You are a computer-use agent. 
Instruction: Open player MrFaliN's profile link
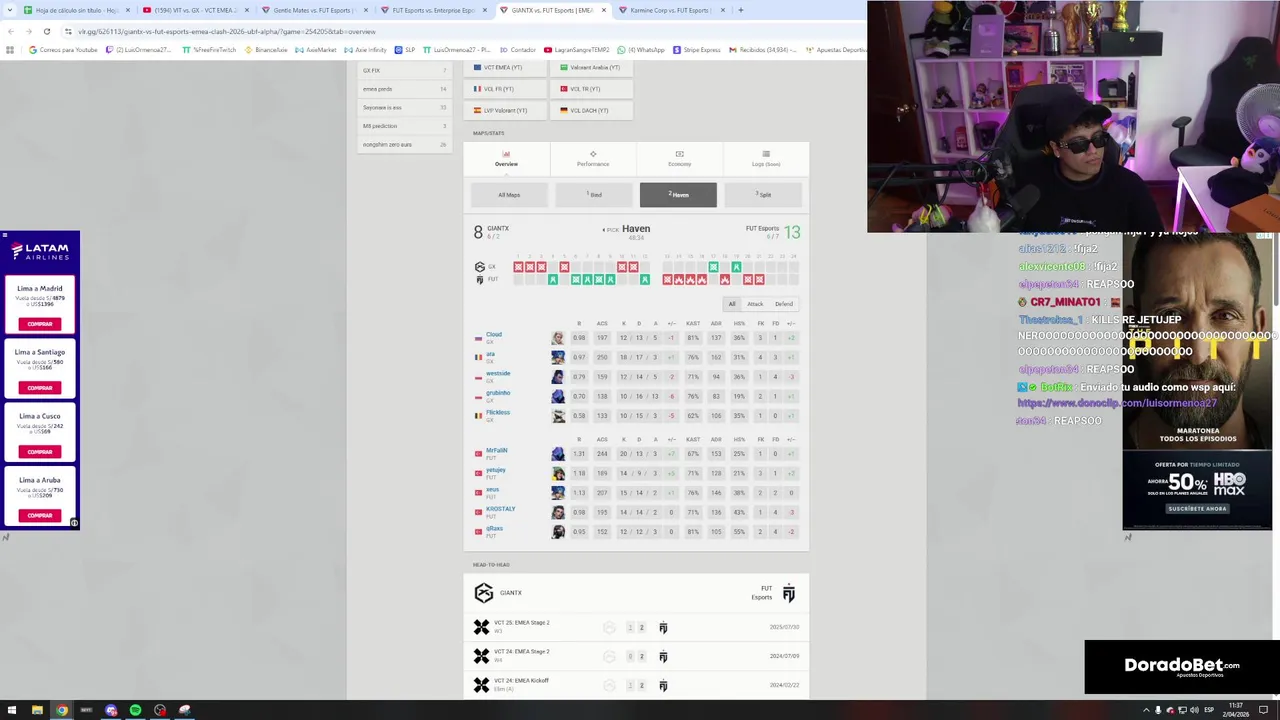(x=497, y=450)
